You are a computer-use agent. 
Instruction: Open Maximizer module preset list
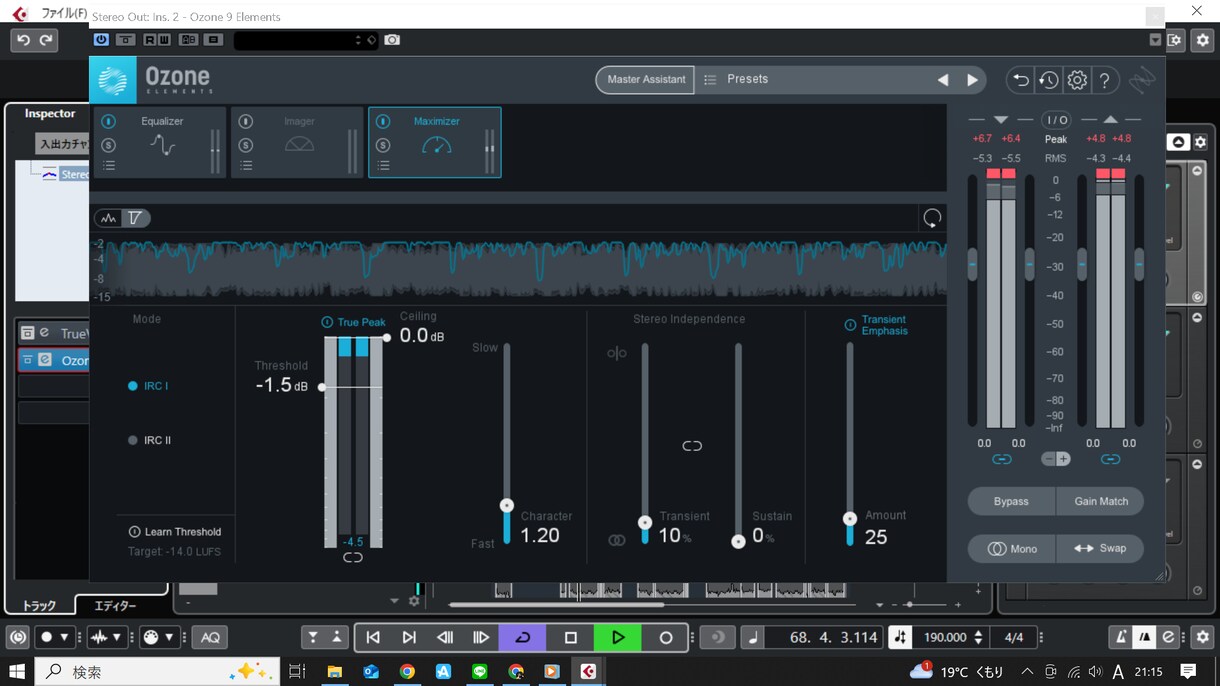point(382,166)
